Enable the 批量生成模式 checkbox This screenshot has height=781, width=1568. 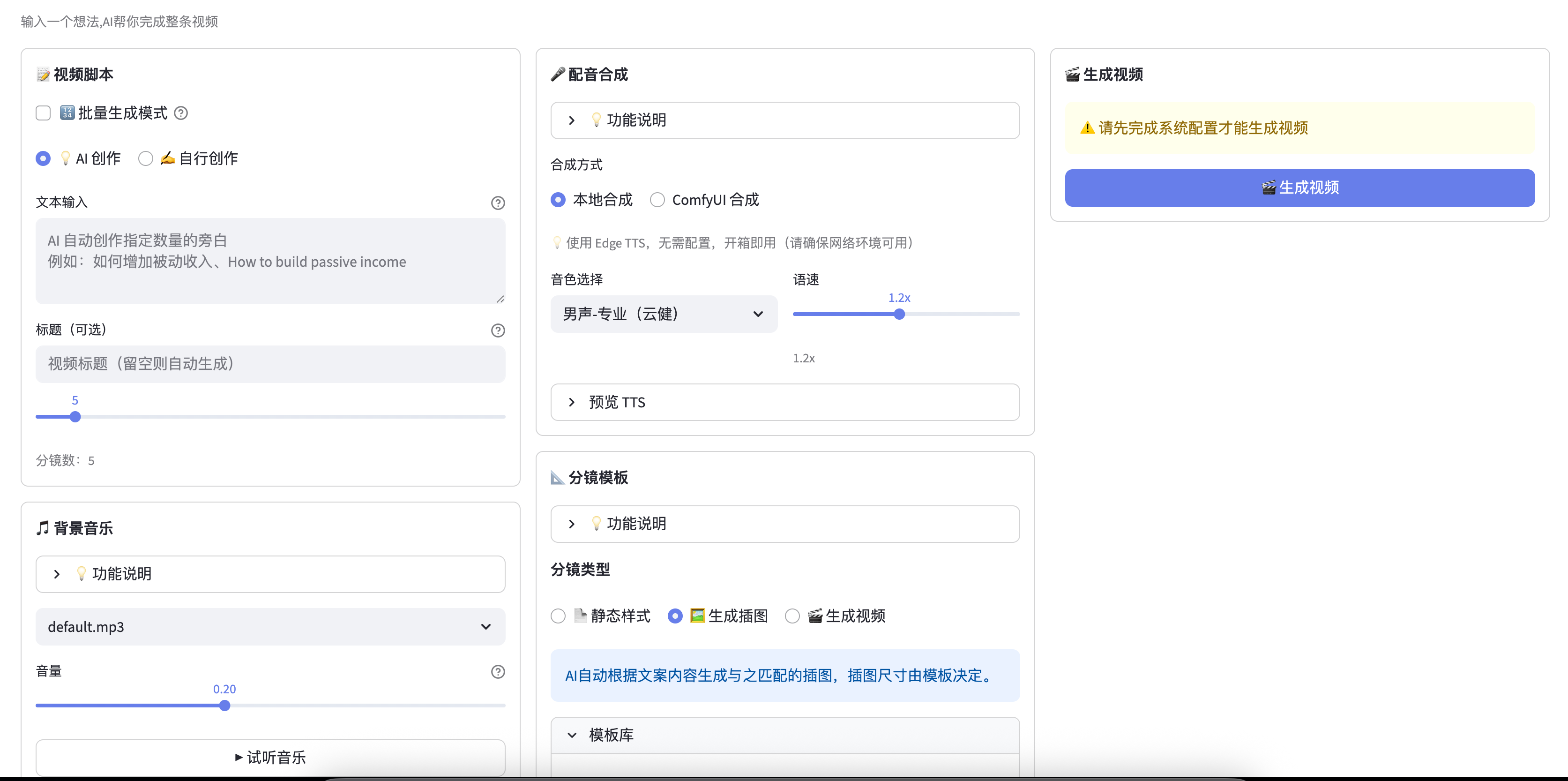[43, 113]
